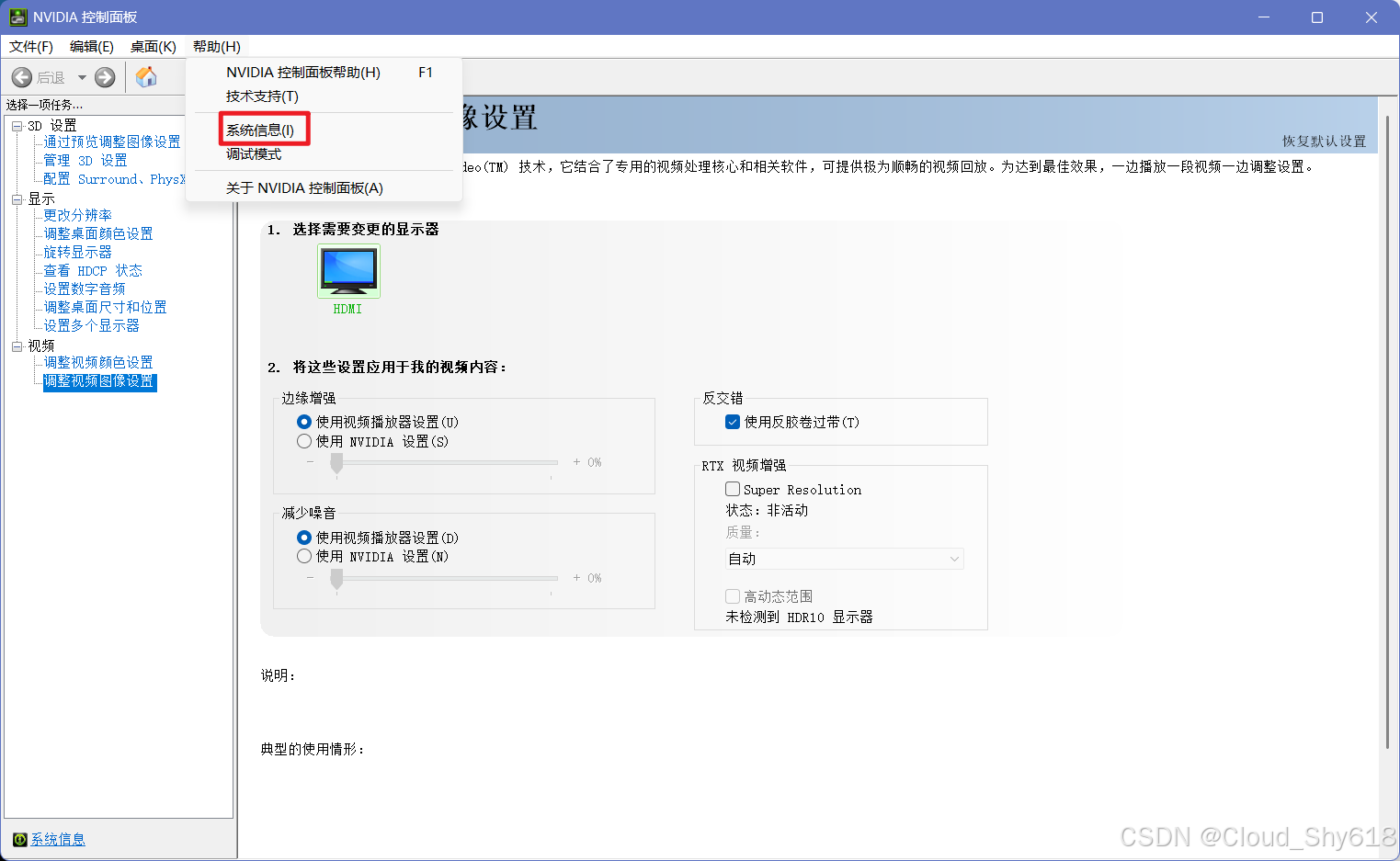Close the 帮助(H) menu
Screen dimensions: 1400x861
click(x=217, y=47)
